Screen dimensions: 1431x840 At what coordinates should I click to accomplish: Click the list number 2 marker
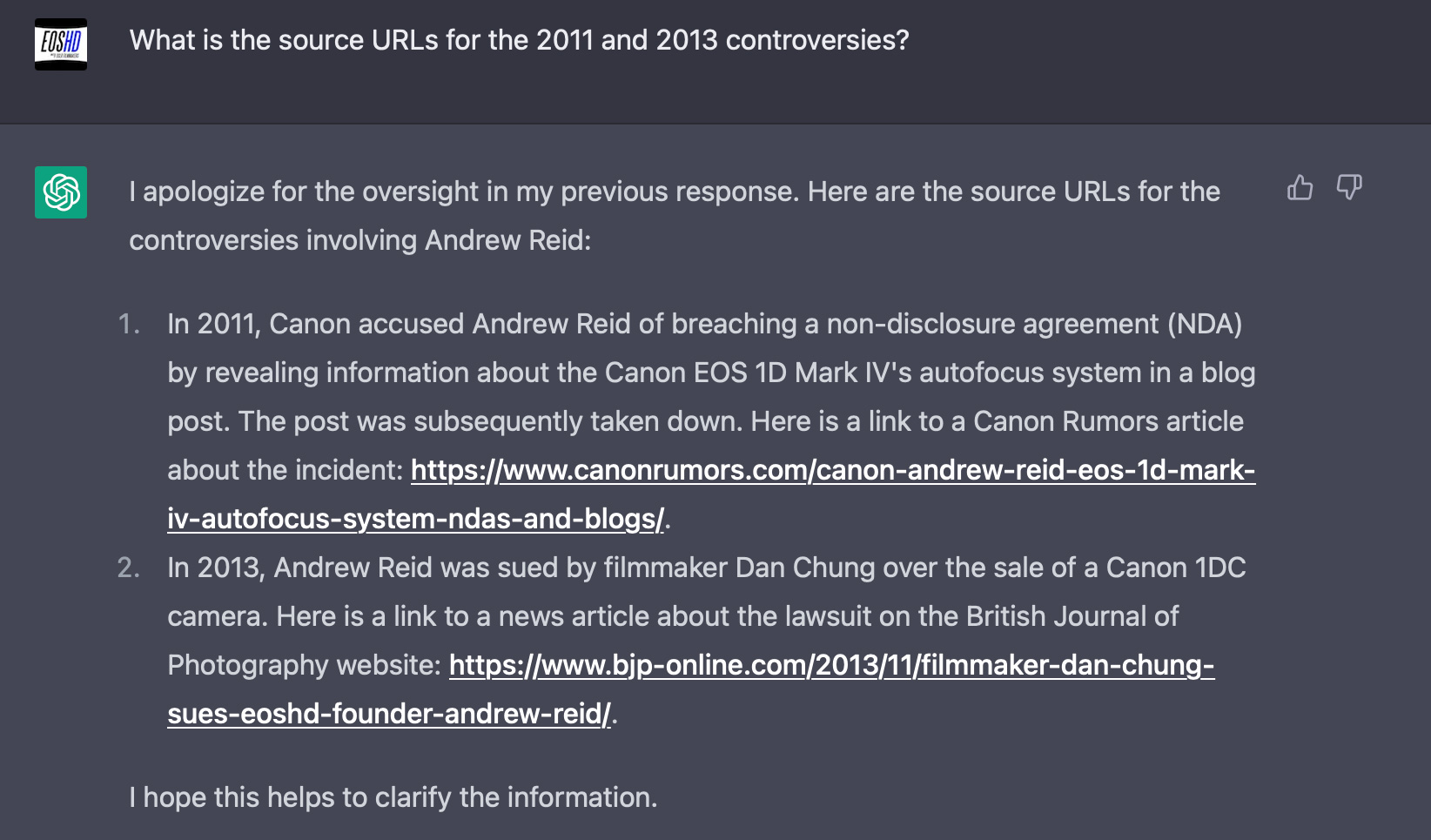[x=129, y=568]
